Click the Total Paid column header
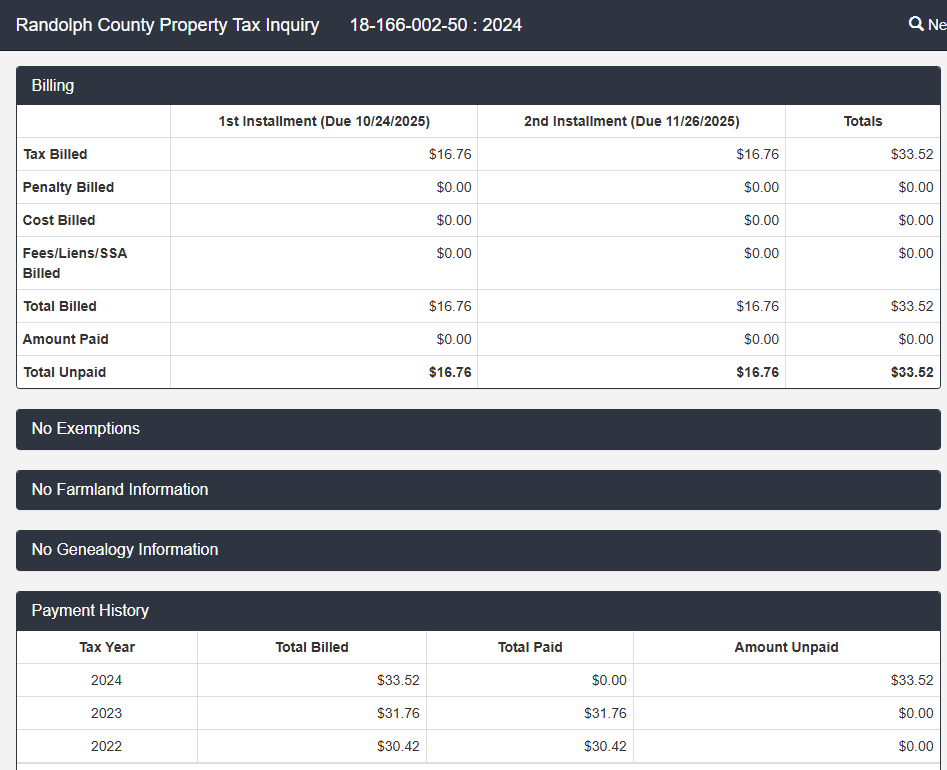947x770 pixels. coord(530,647)
